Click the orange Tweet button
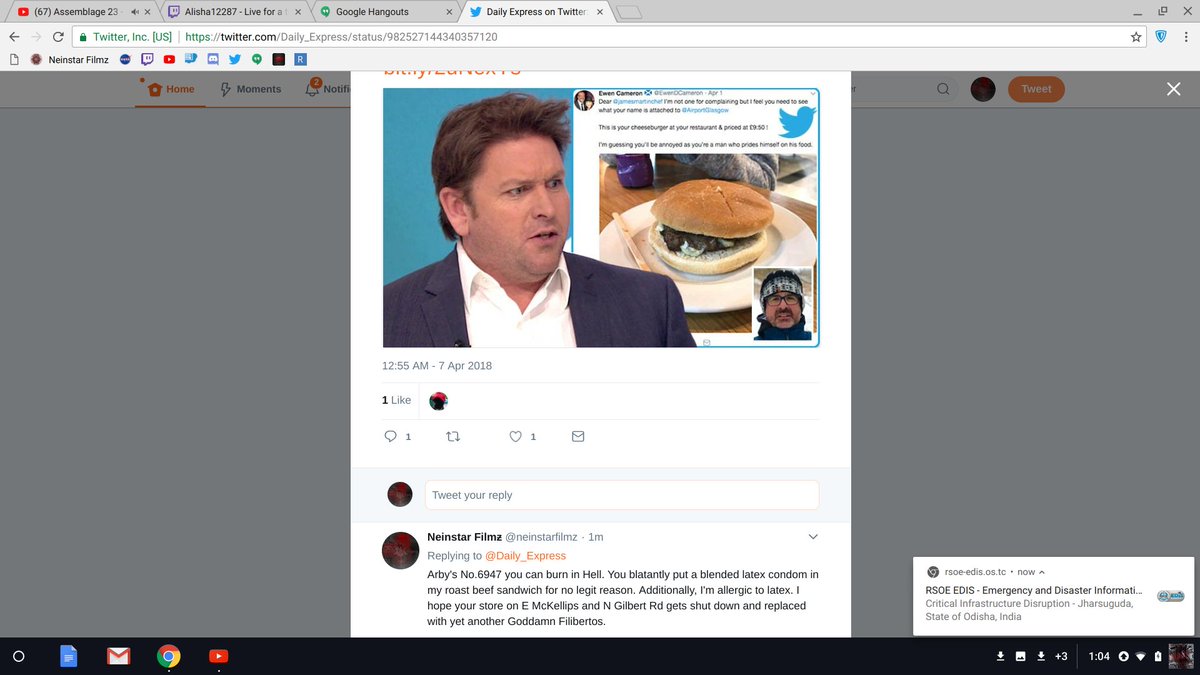Screen dimensions: 1200x675 [x=1036, y=89]
